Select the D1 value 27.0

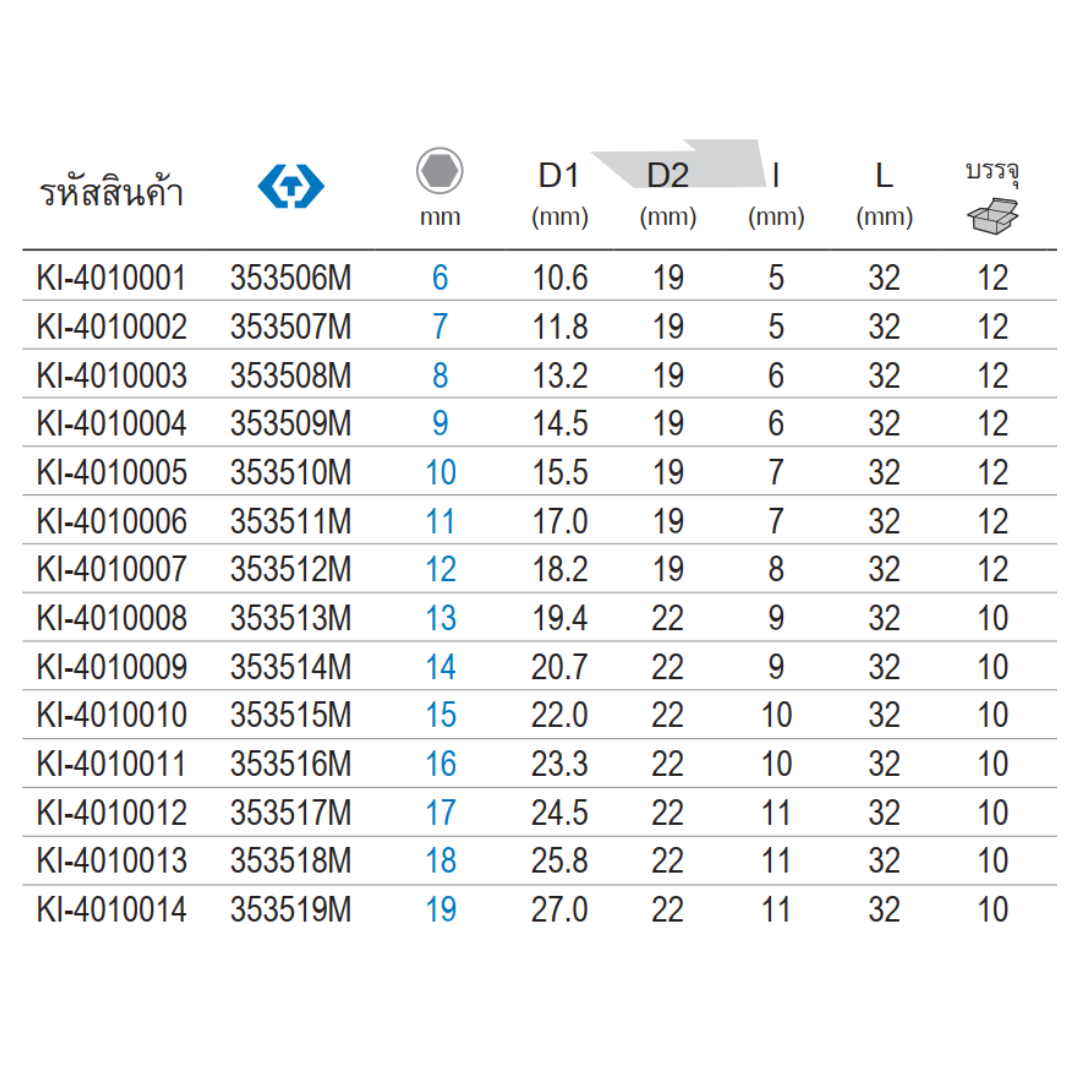point(559,911)
